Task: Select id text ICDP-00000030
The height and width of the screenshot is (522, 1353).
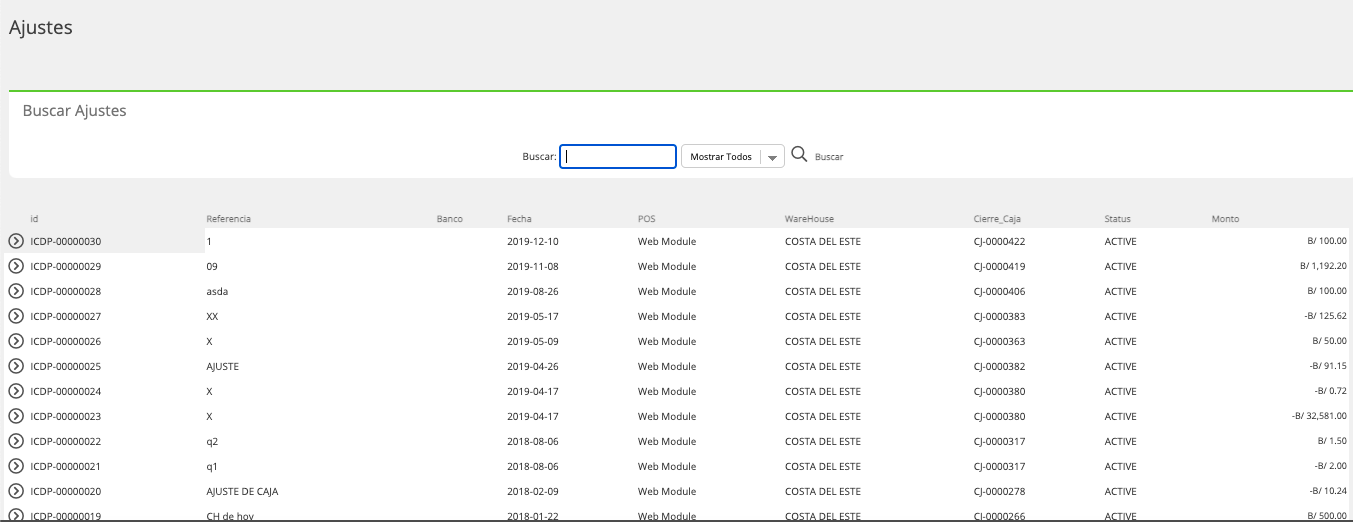Action: pos(66,241)
